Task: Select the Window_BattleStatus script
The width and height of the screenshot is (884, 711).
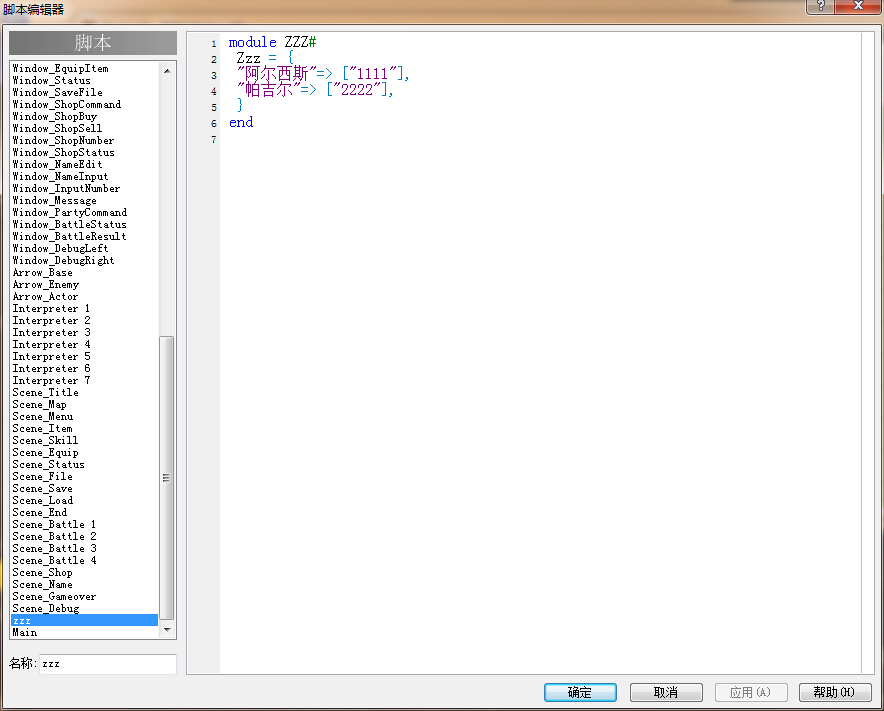Action: pyautogui.click(x=84, y=224)
